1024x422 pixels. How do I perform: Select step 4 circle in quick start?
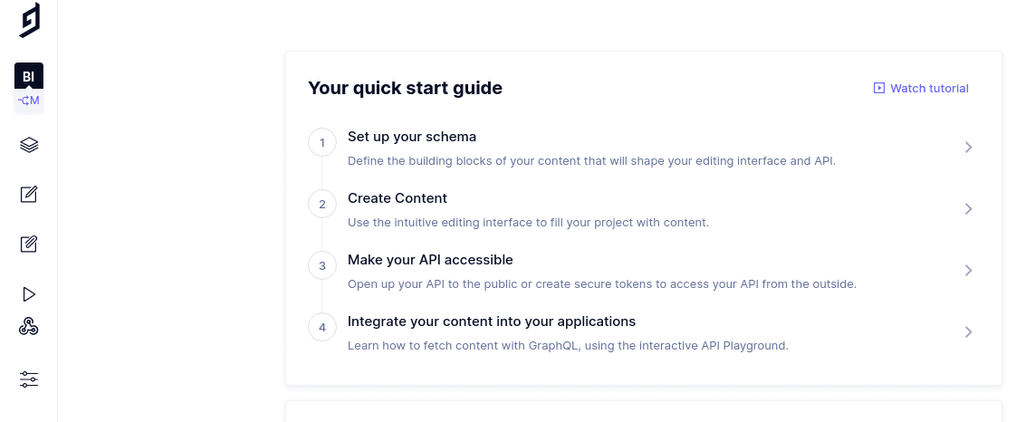click(322, 327)
